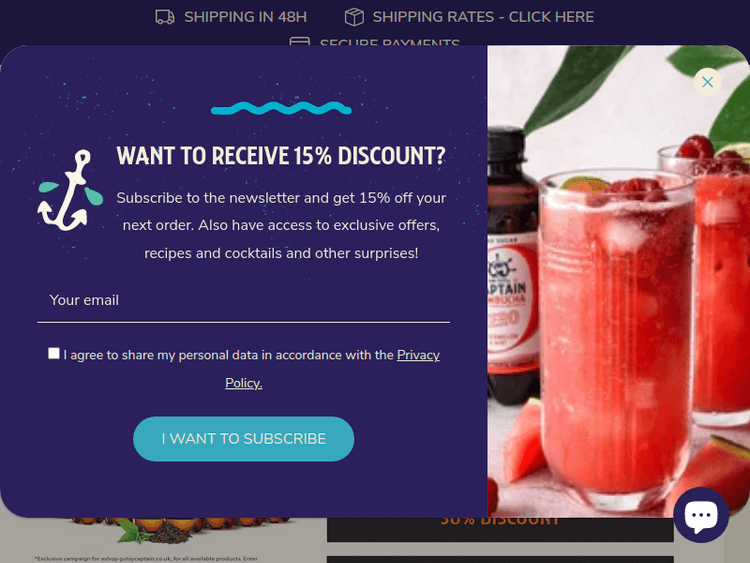The width and height of the screenshot is (750, 563).
Task: Click the exclusive campaign fine print text
Action: click(146, 558)
